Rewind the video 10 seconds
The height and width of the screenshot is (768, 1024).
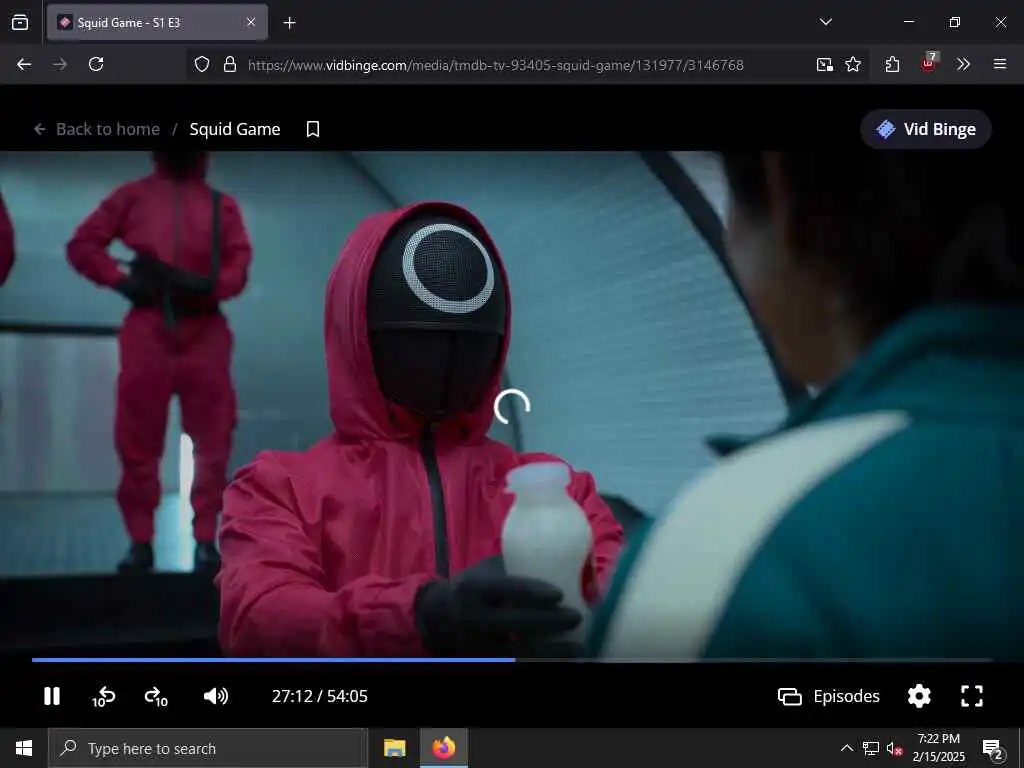click(103, 697)
